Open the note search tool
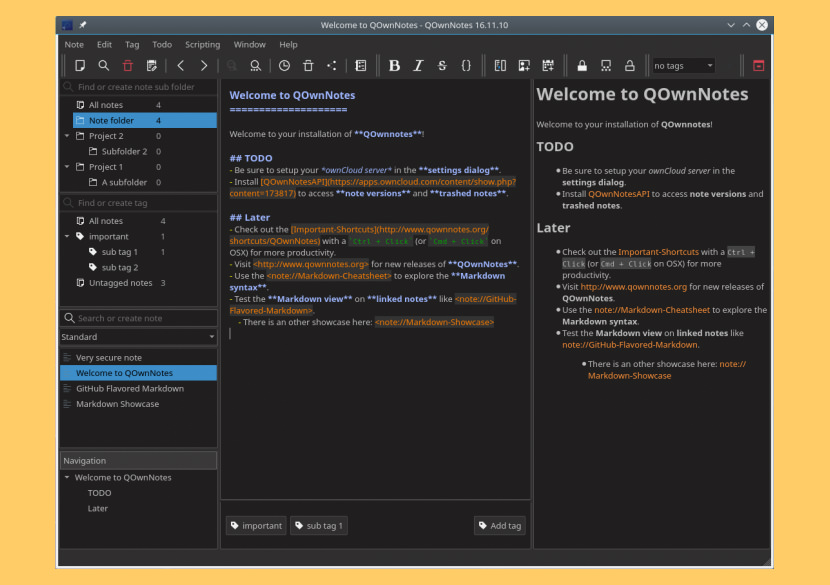 tap(104, 65)
